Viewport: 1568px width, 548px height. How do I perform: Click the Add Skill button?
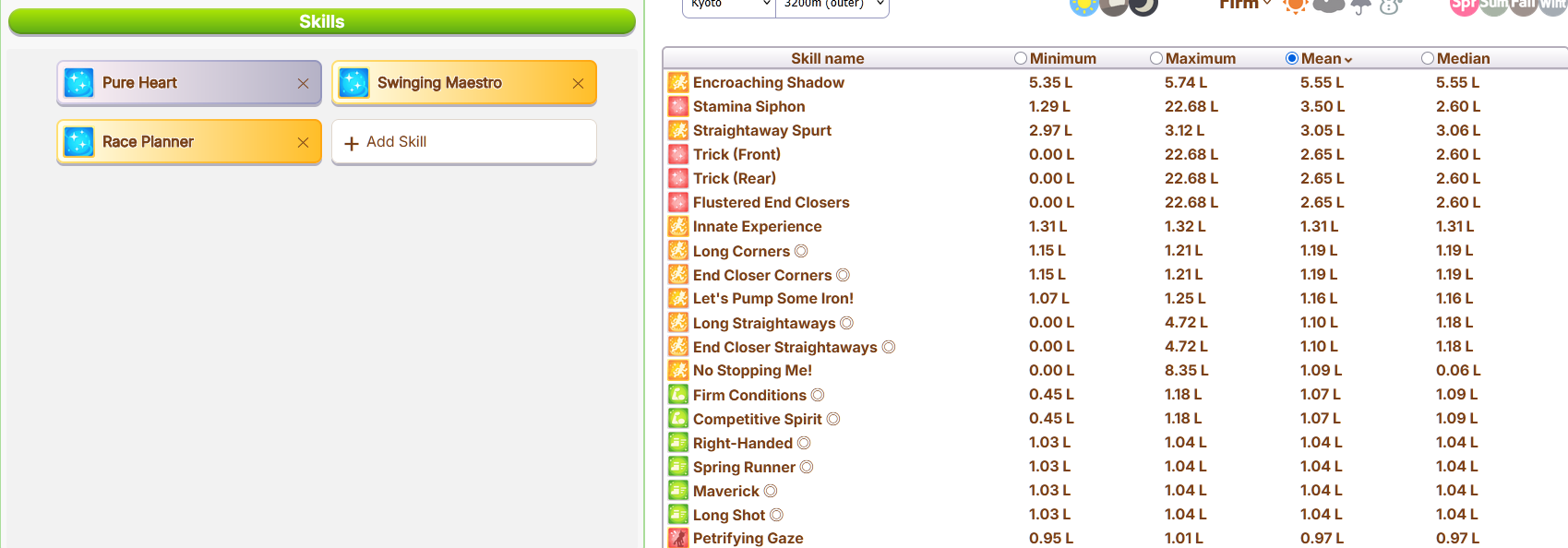[x=464, y=142]
